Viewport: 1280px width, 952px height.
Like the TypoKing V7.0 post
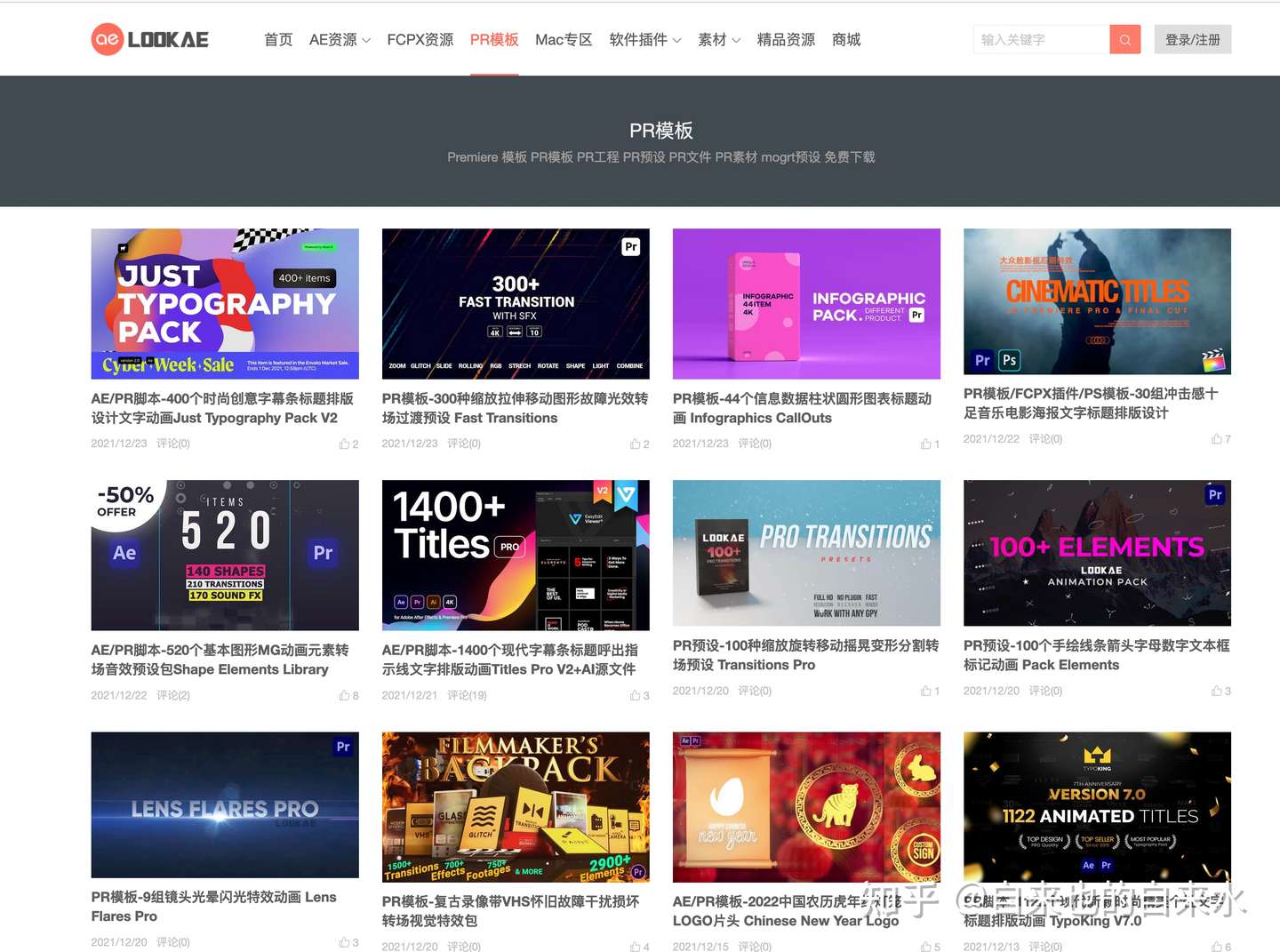1220,947
